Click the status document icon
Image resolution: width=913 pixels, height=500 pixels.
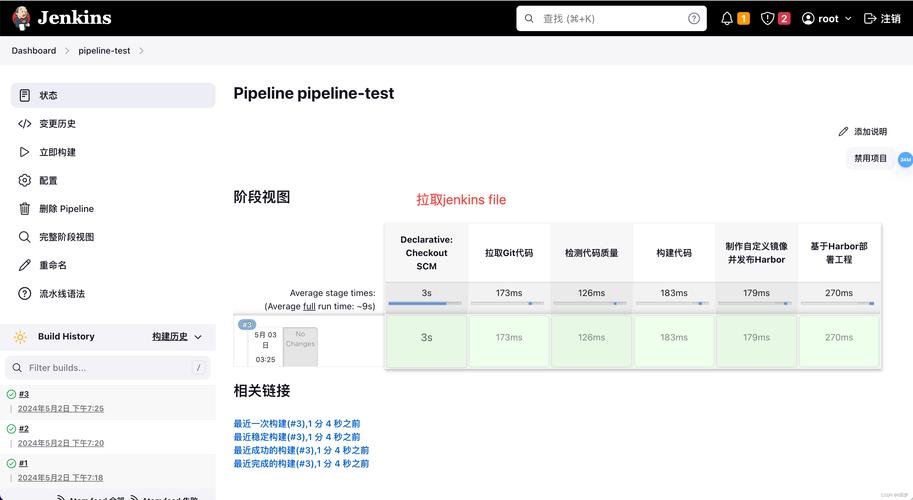[x=24, y=95]
